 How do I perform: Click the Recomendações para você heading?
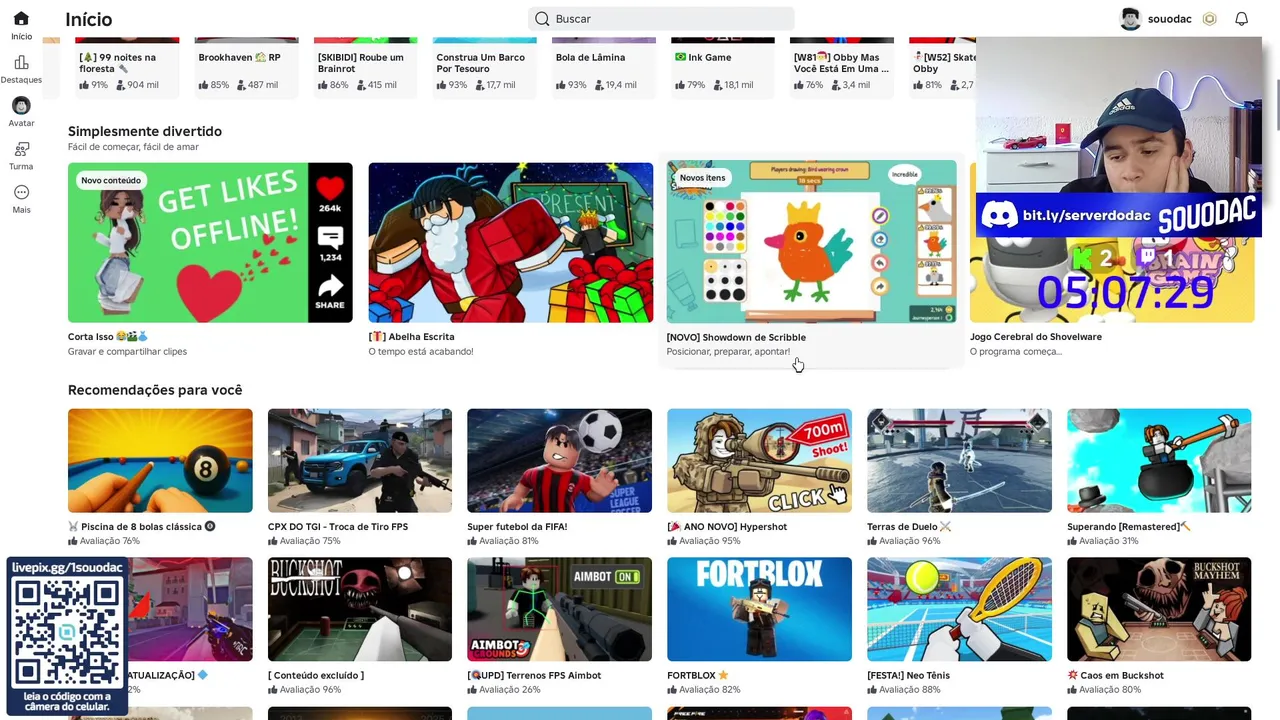tap(155, 390)
